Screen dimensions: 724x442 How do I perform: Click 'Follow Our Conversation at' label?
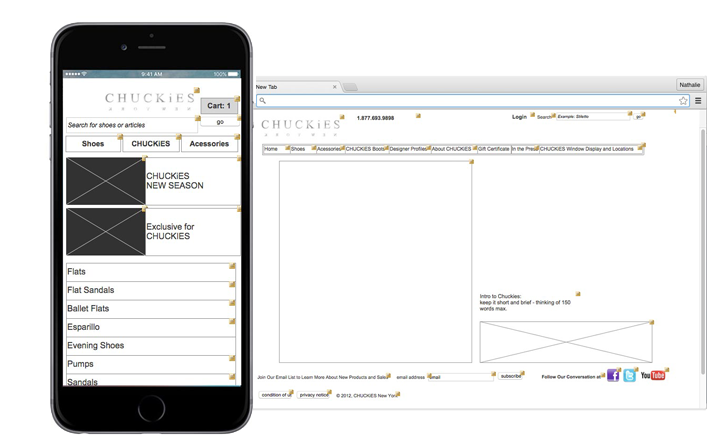click(x=571, y=377)
